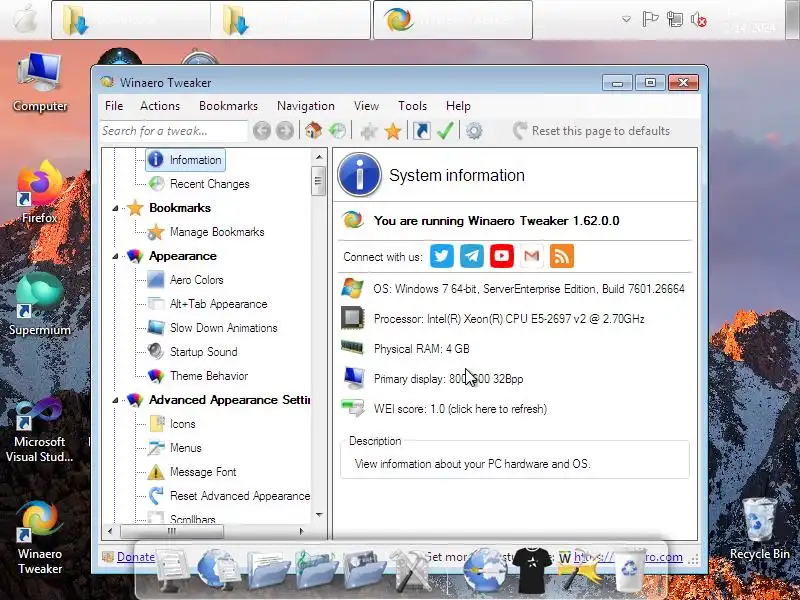The height and width of the screenshot is (600, 800).
Task: Click the Forward navigation arrow
Action: pos(285,131)
